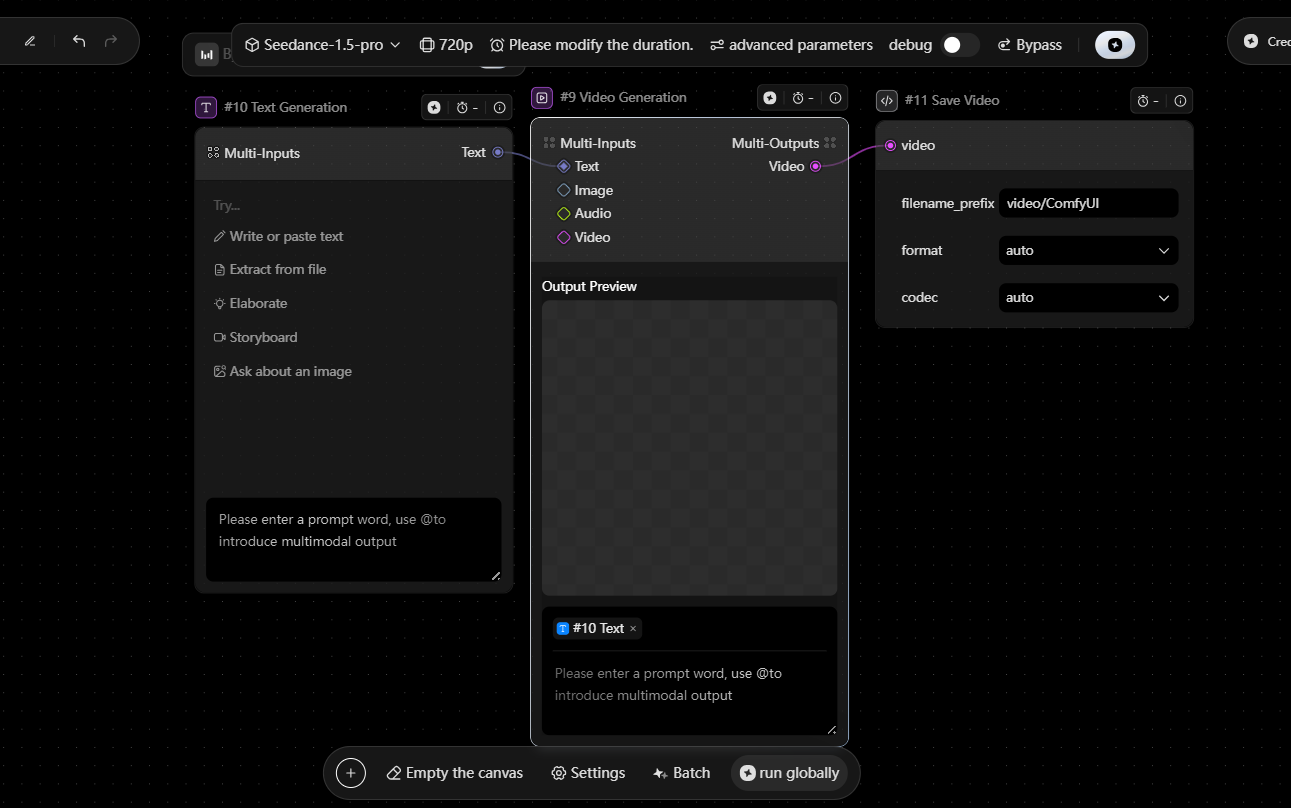Click the '#10 Text' reference chip

pos(597,628)
